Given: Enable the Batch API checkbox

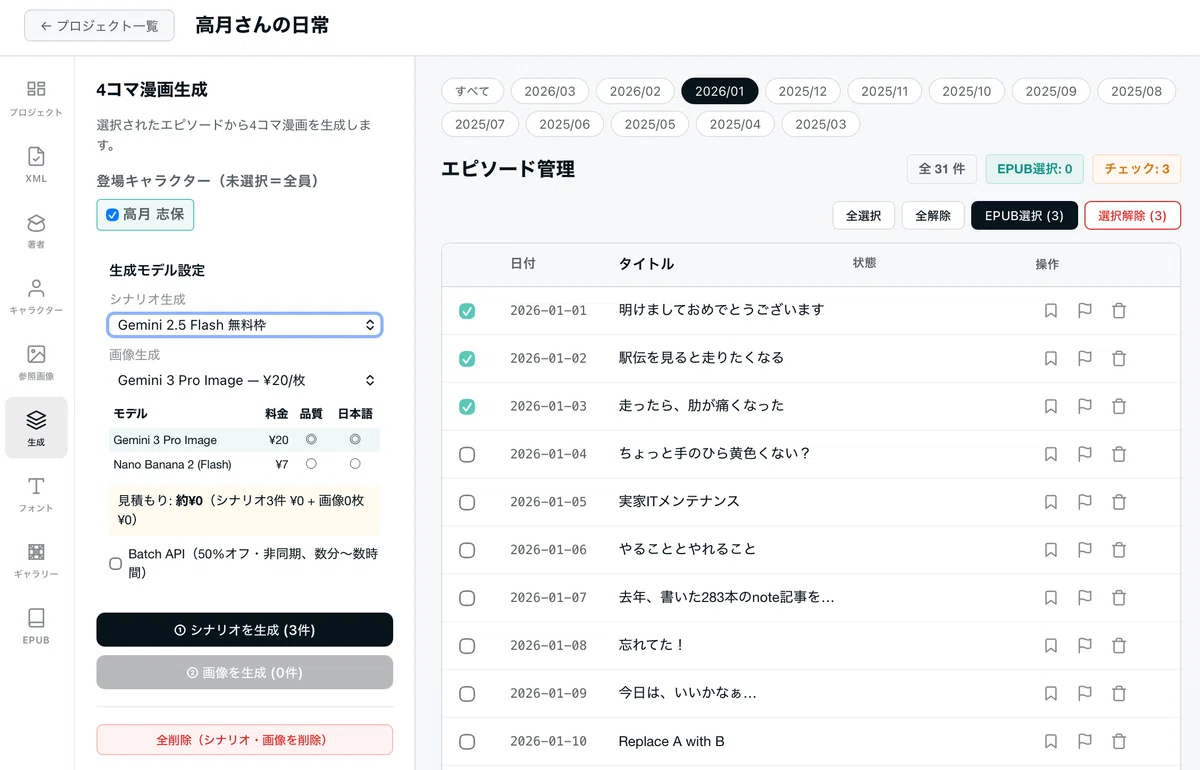Looking at the screenshot, I should coord(115,563).
